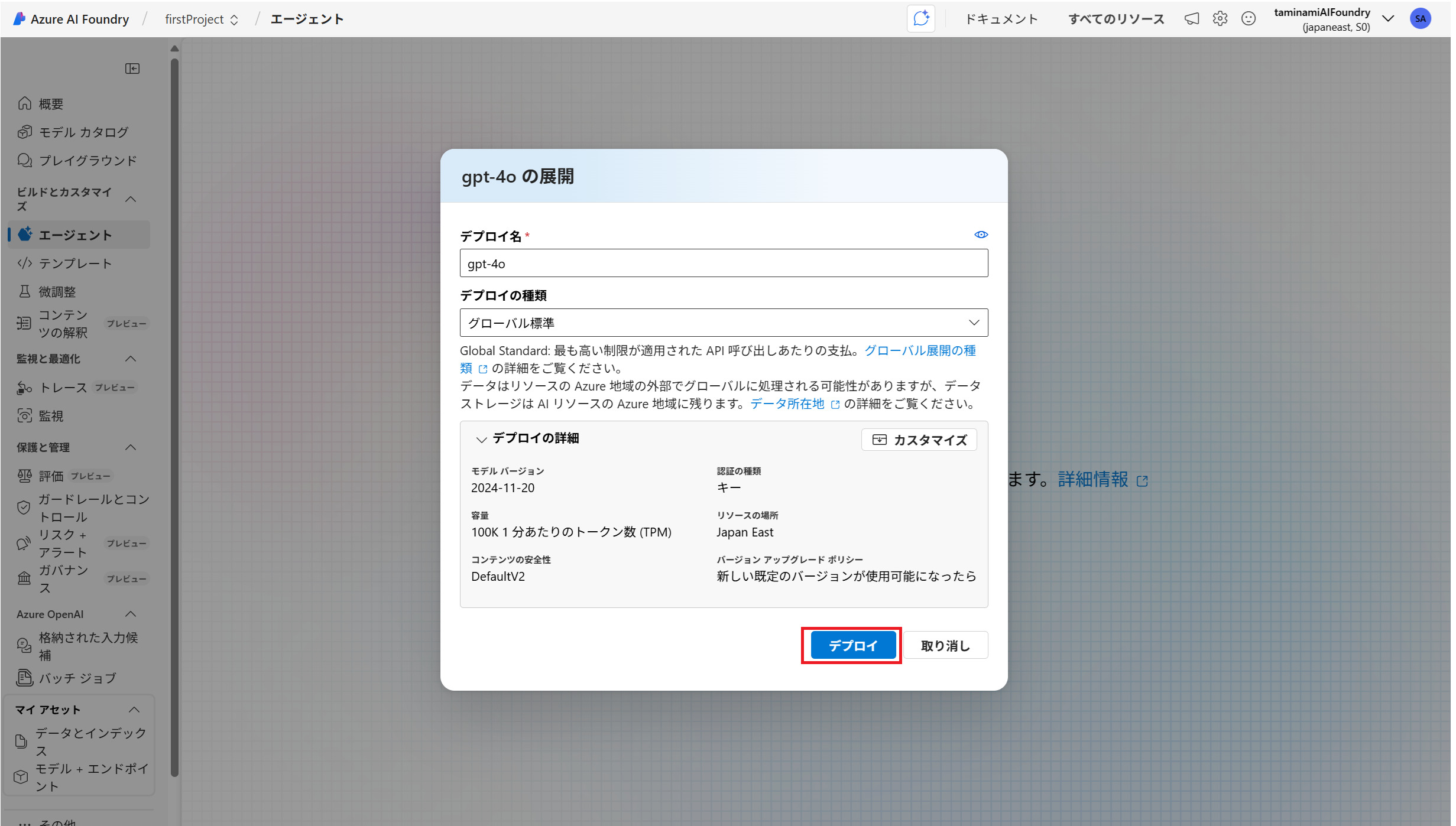The image size is (1456, 826).
Task: Collapse the ビルドとカスタマイズ section
Action: tap(131, 199)
